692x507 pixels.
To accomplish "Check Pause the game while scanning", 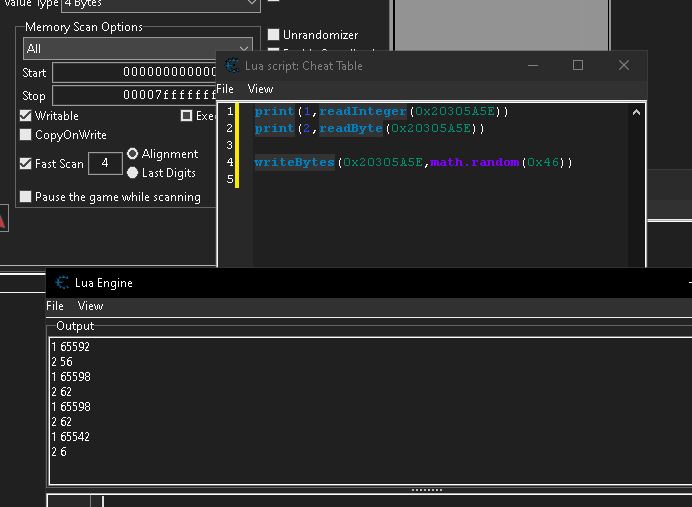I will click(x=26, y=197).
